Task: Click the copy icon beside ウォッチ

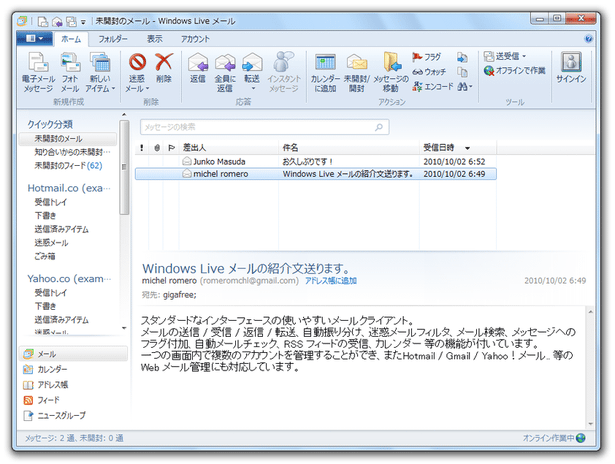Action: (462, 72)
